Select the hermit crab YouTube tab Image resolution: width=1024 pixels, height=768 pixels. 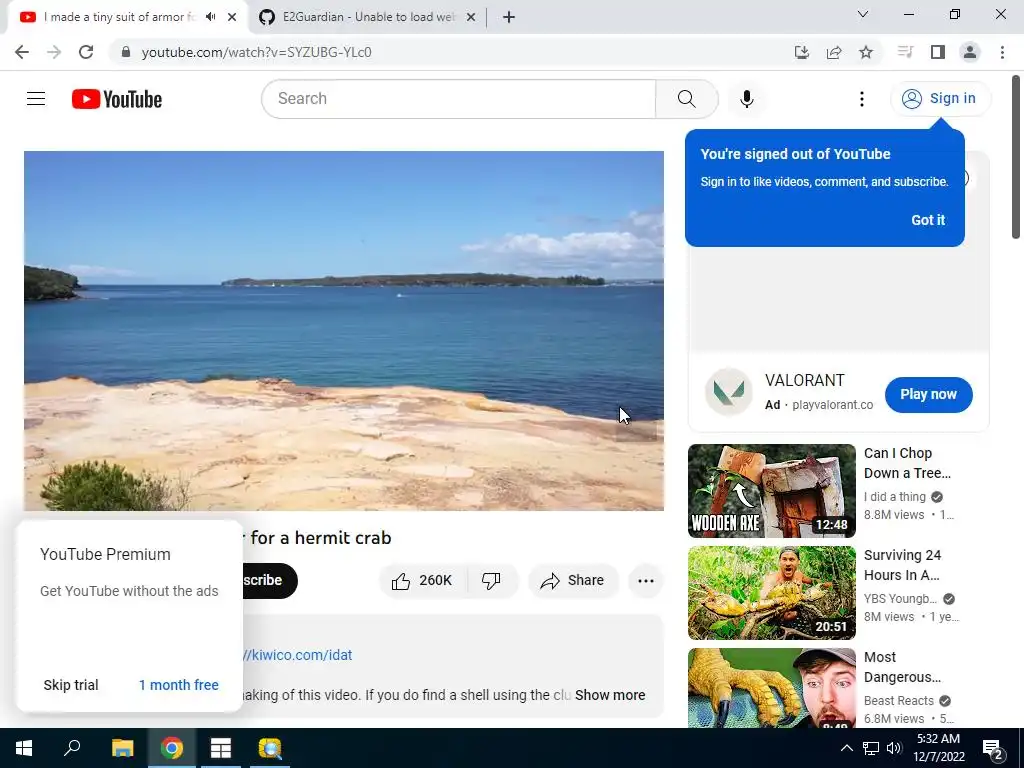point(118,17)
